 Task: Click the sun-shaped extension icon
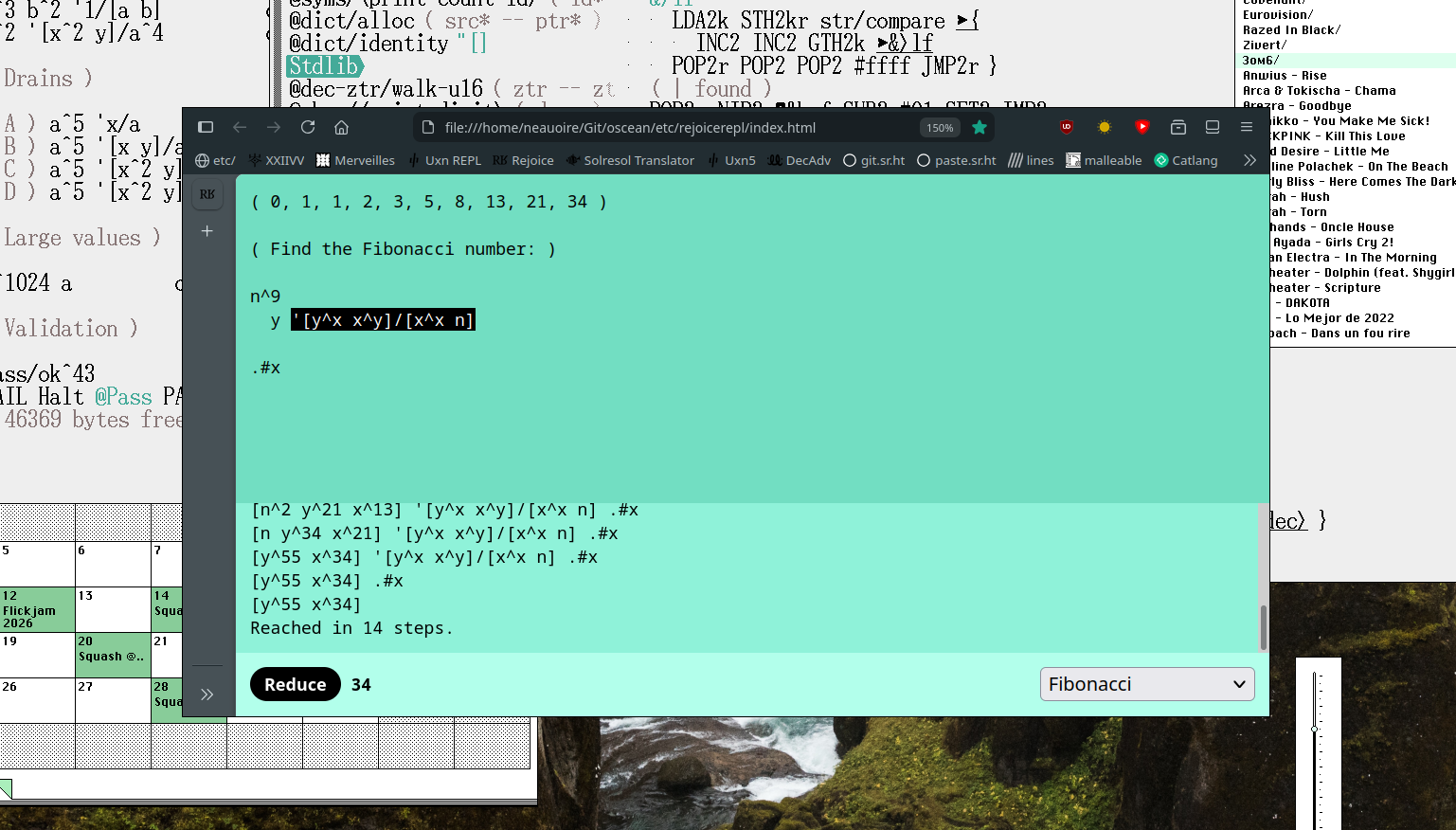pyautogui.click(x=1105, y=127)
